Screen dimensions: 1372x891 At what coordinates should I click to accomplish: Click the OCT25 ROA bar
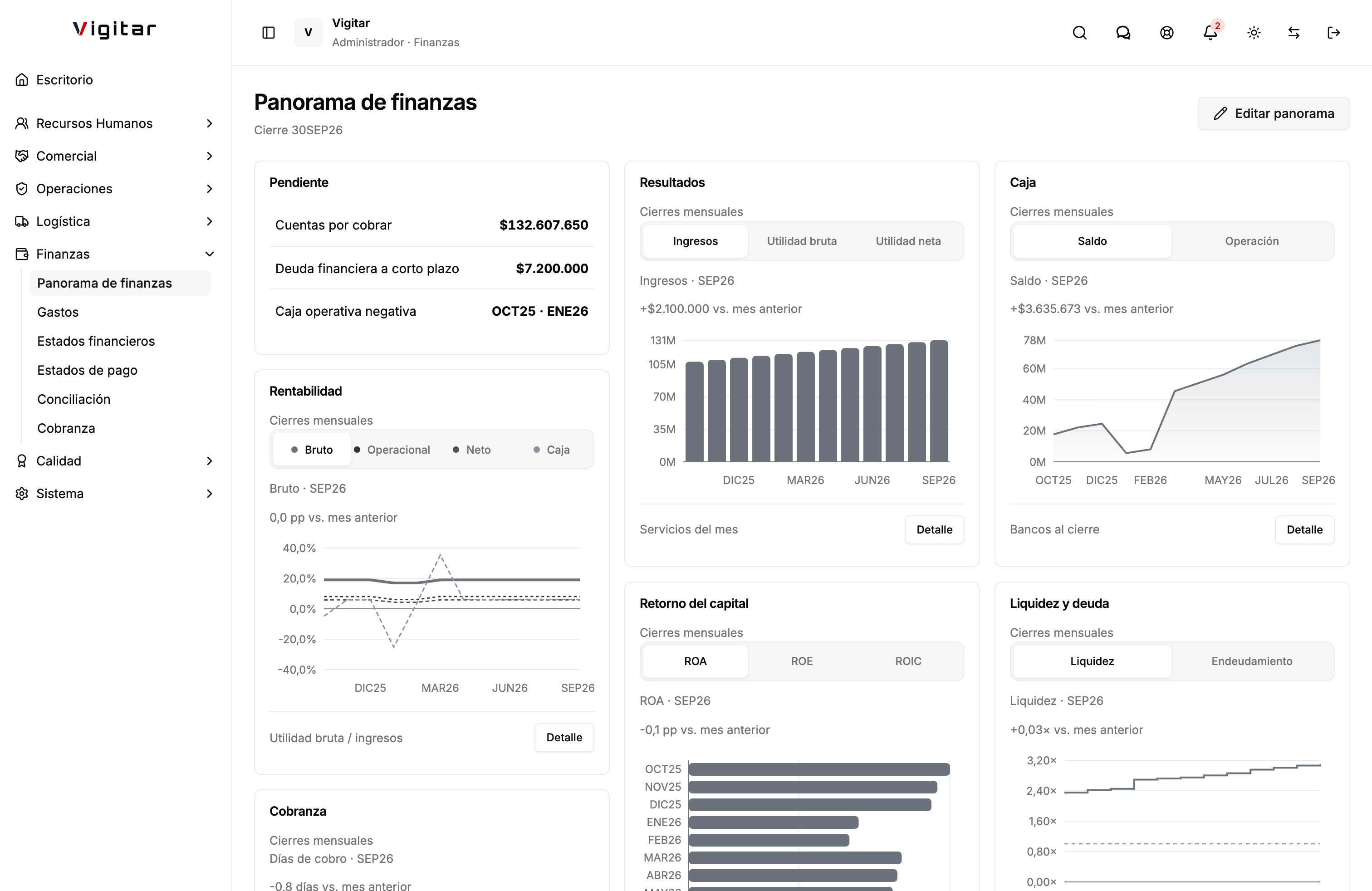[x=819, y=769]
